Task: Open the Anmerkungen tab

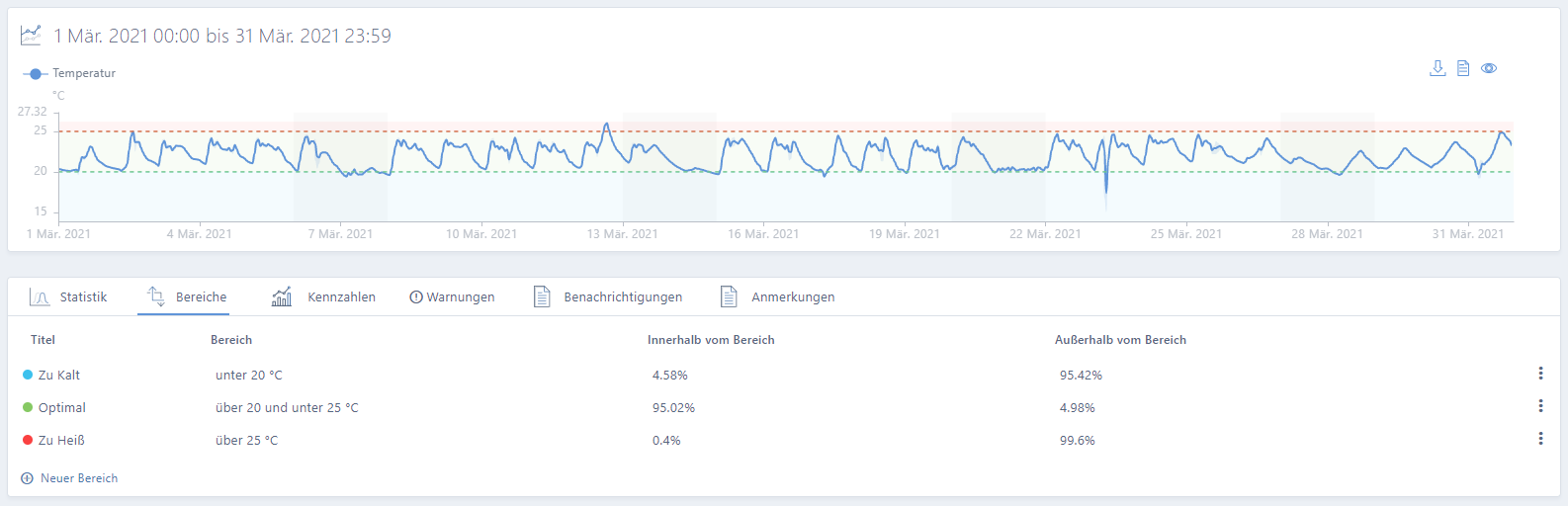Action: tap(777, 296)
